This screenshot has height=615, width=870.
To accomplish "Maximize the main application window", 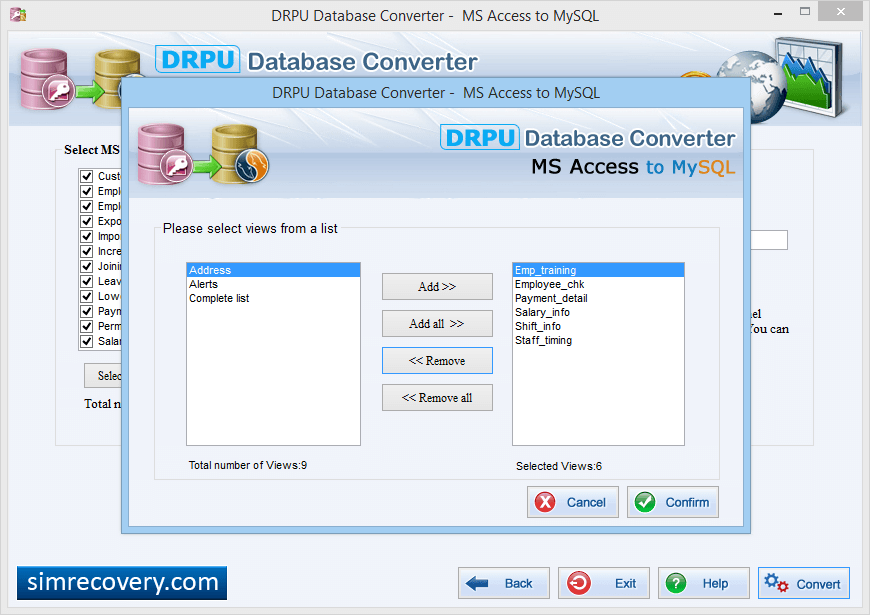I will tap(805, 12).
